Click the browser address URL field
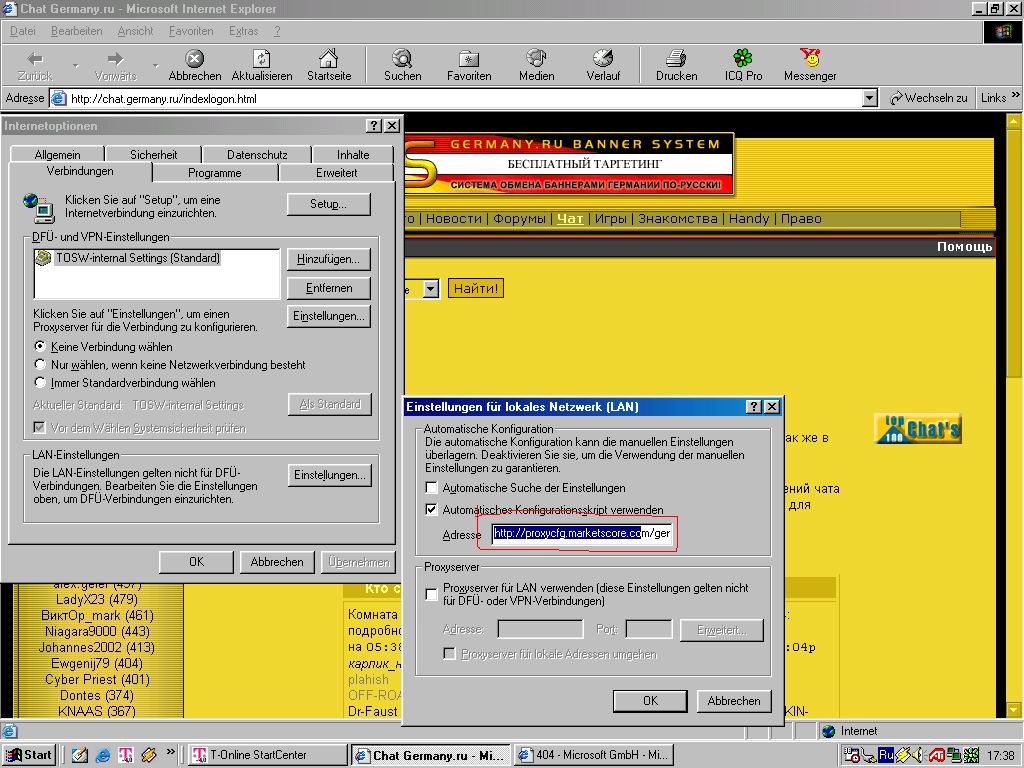 465,99
